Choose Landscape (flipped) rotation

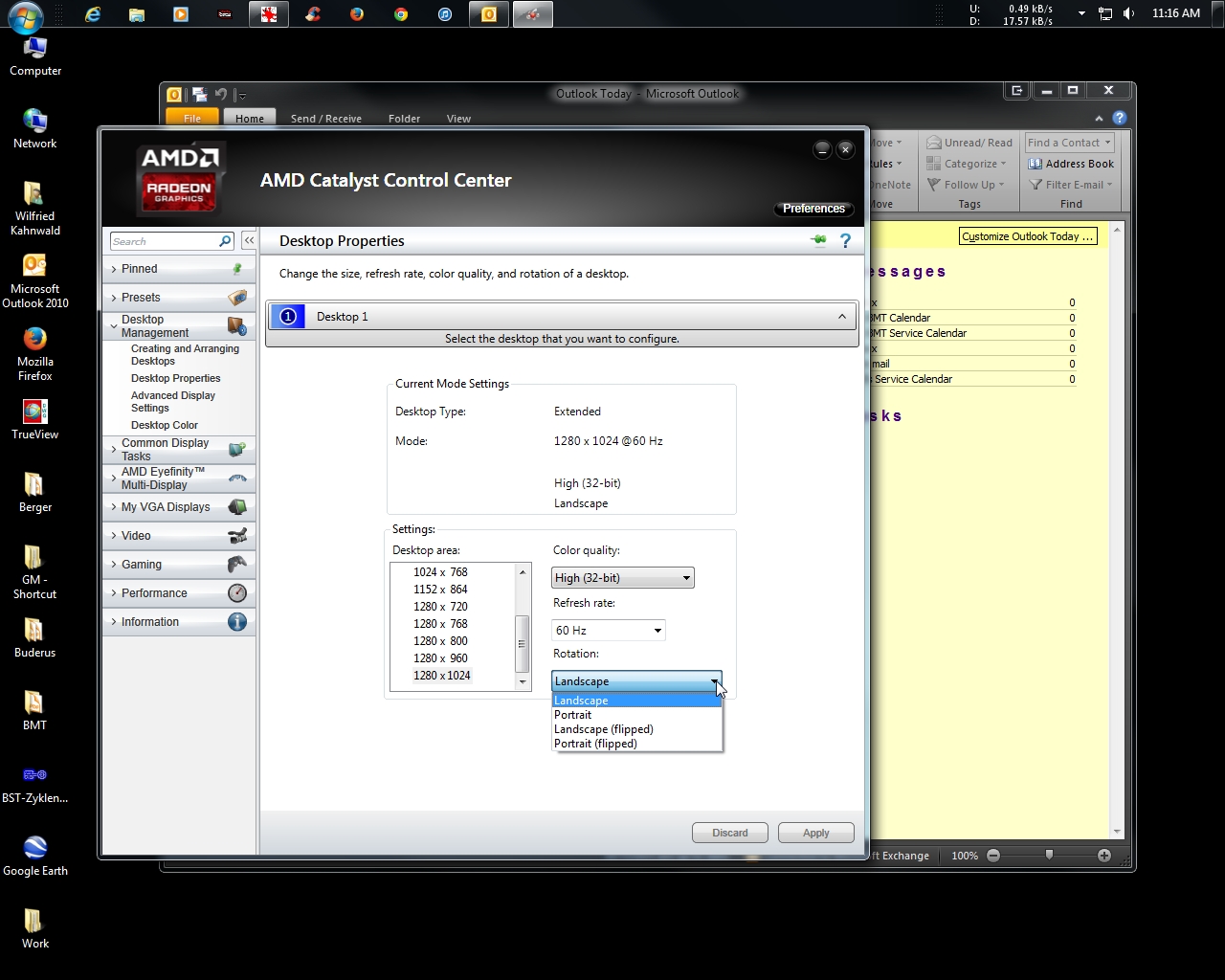tap(636, 729)
